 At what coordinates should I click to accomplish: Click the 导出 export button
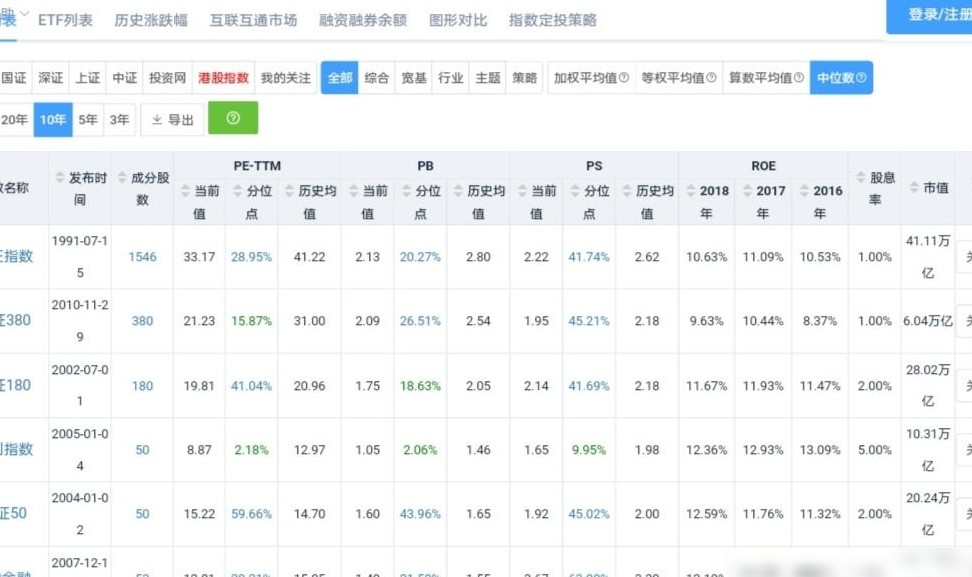(x=172, y=120)
